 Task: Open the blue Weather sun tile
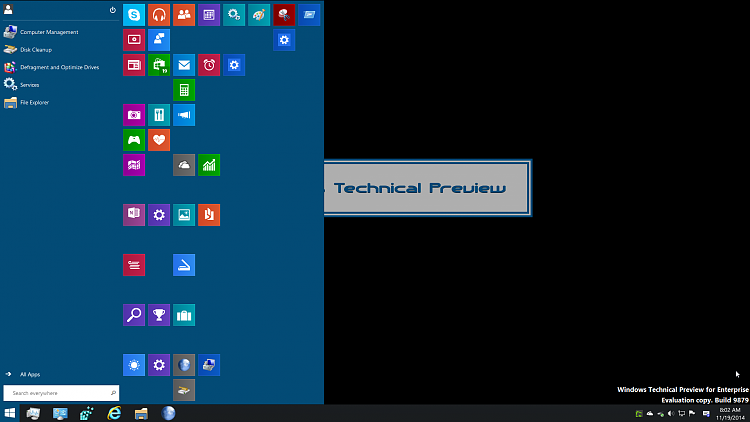pos(134,365)
